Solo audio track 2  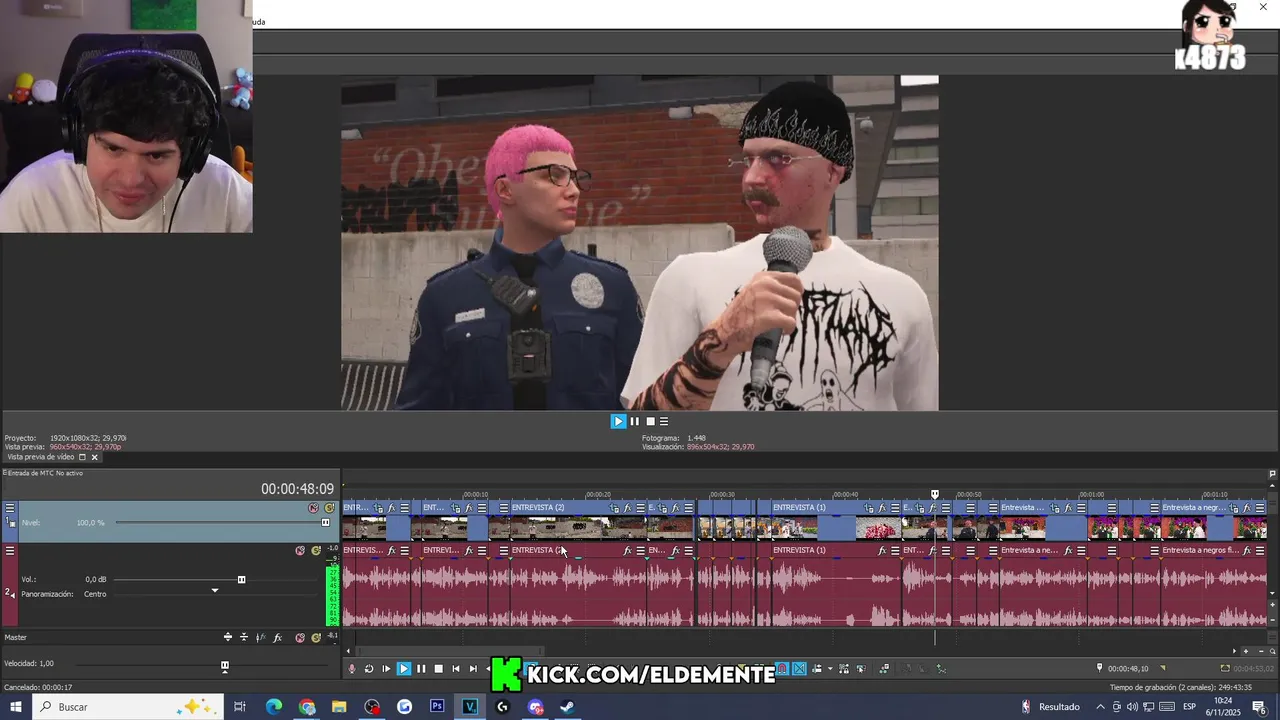[316, 550]
